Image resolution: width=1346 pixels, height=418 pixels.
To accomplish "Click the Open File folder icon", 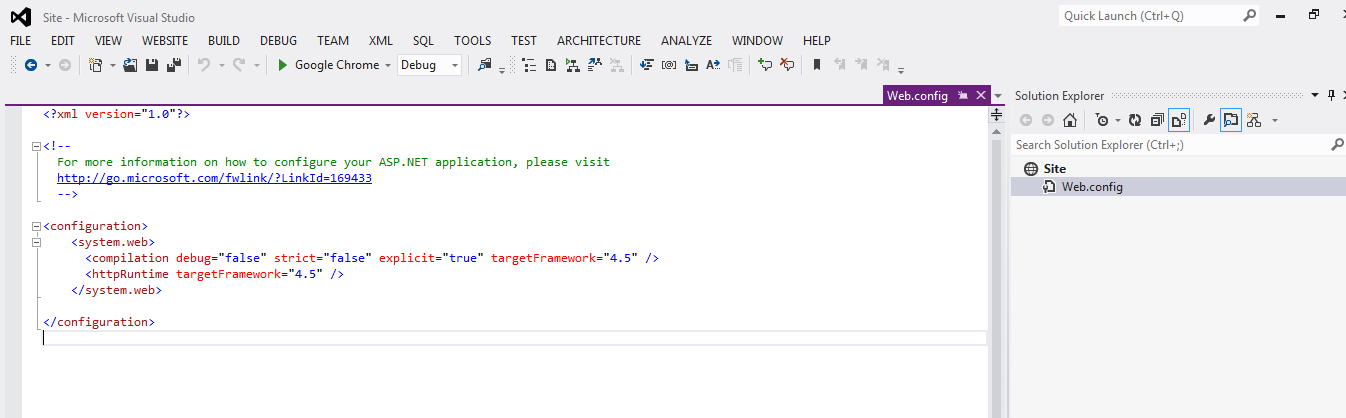I will click(x=130, y=65).
